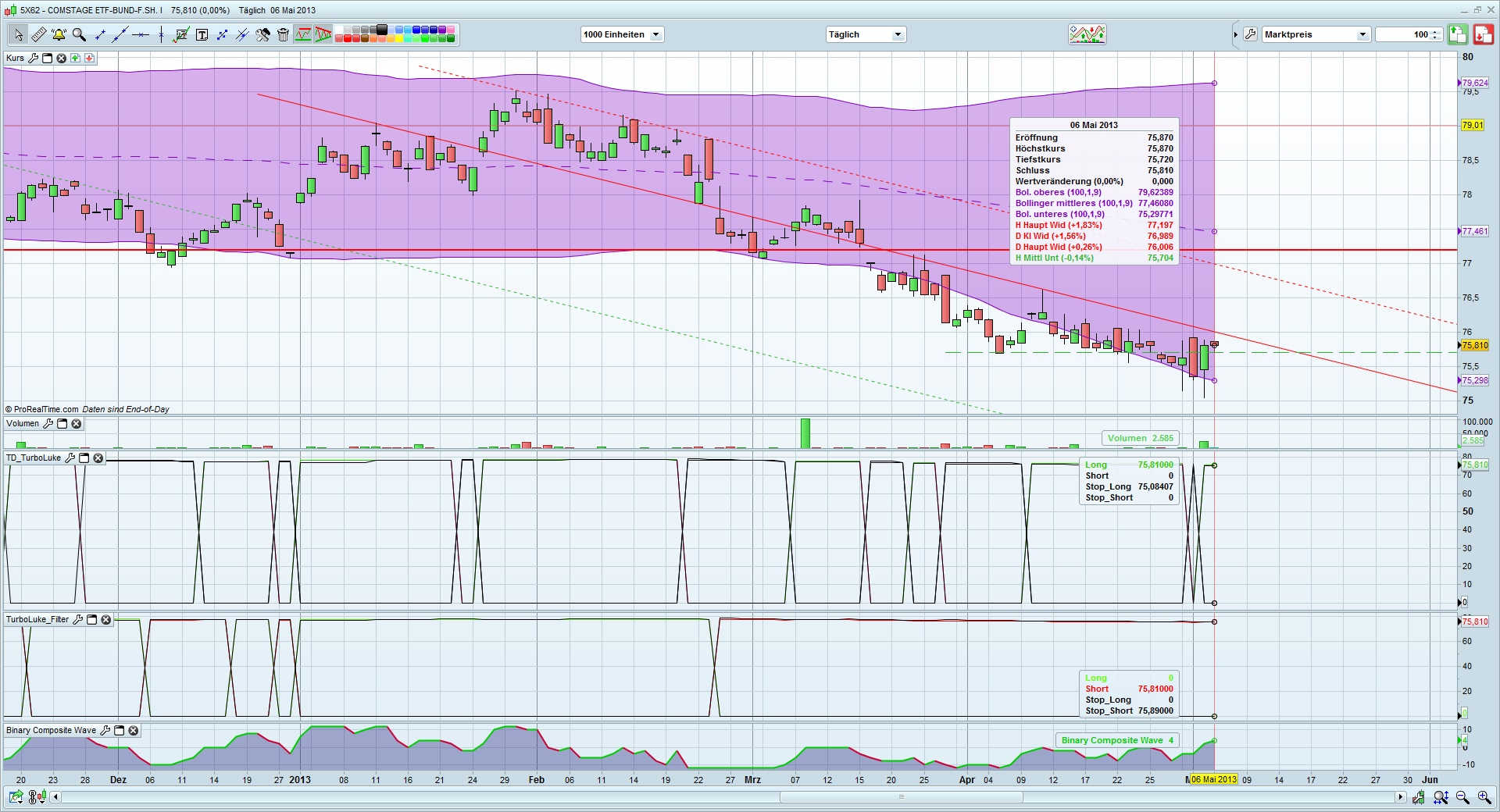Open the Täglich timeframe dropdown
This screenshot has height=812, width=1500.
[898, 34]
